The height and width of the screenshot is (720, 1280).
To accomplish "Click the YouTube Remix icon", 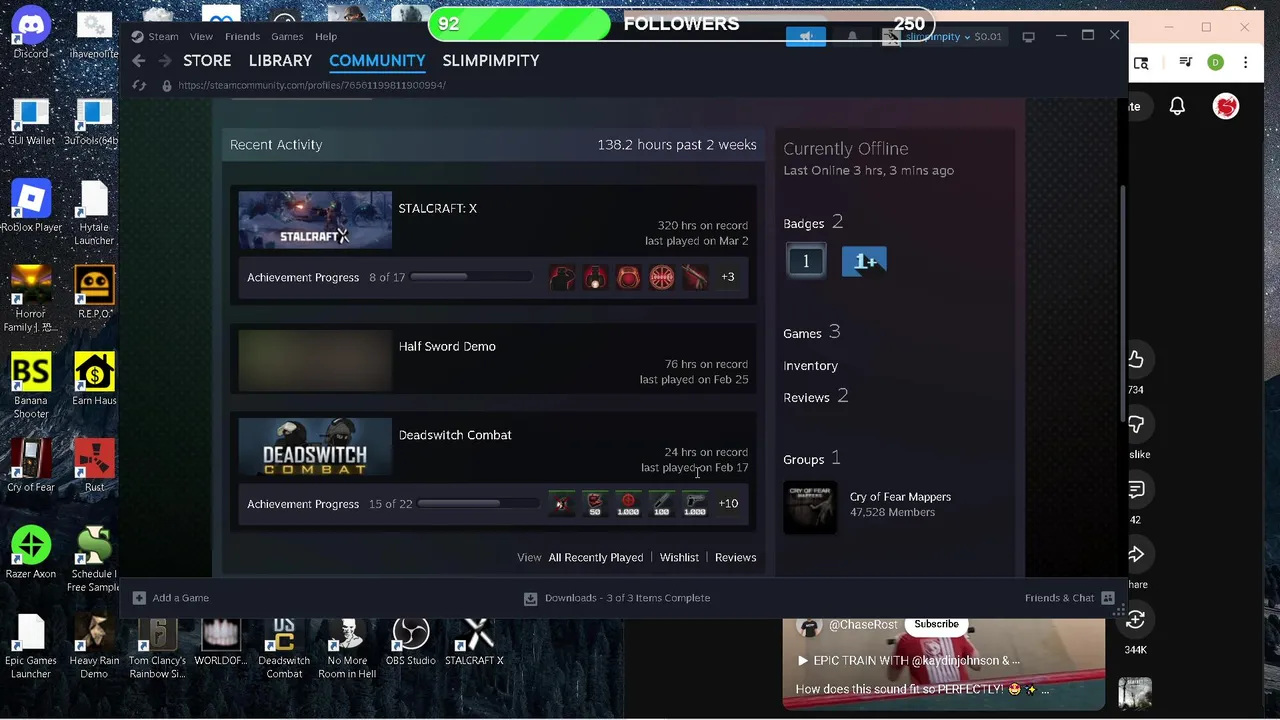I will tap(1136, 621).
